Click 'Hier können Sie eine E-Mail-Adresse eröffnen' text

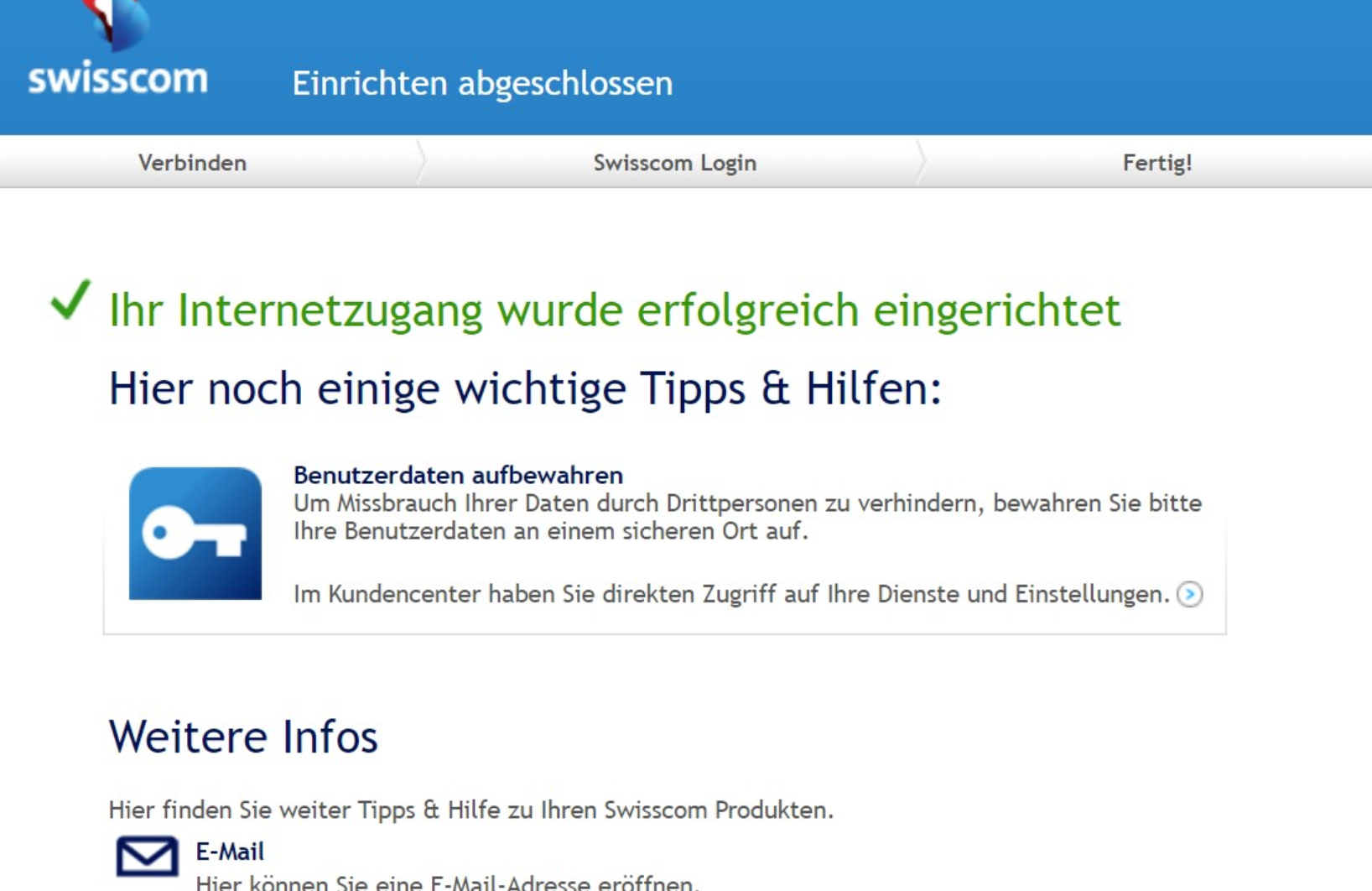click(446, 883)
